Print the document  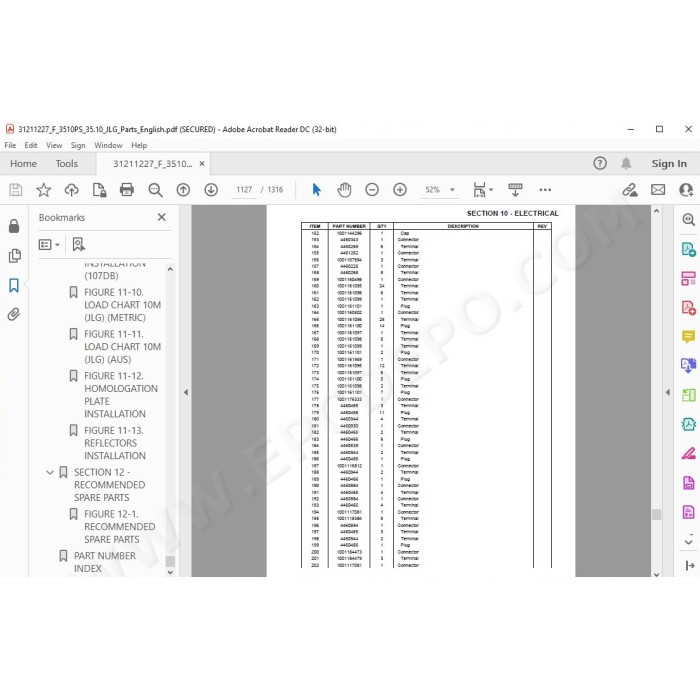tap(127, 190)
